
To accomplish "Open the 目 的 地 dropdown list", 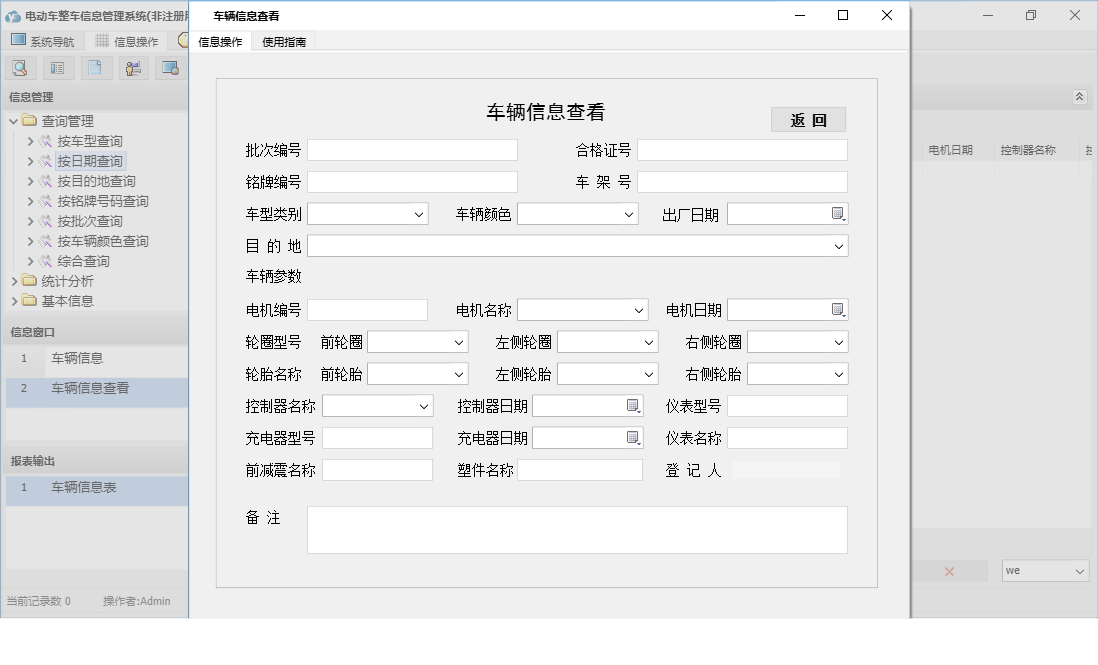I will click(839, 245).
